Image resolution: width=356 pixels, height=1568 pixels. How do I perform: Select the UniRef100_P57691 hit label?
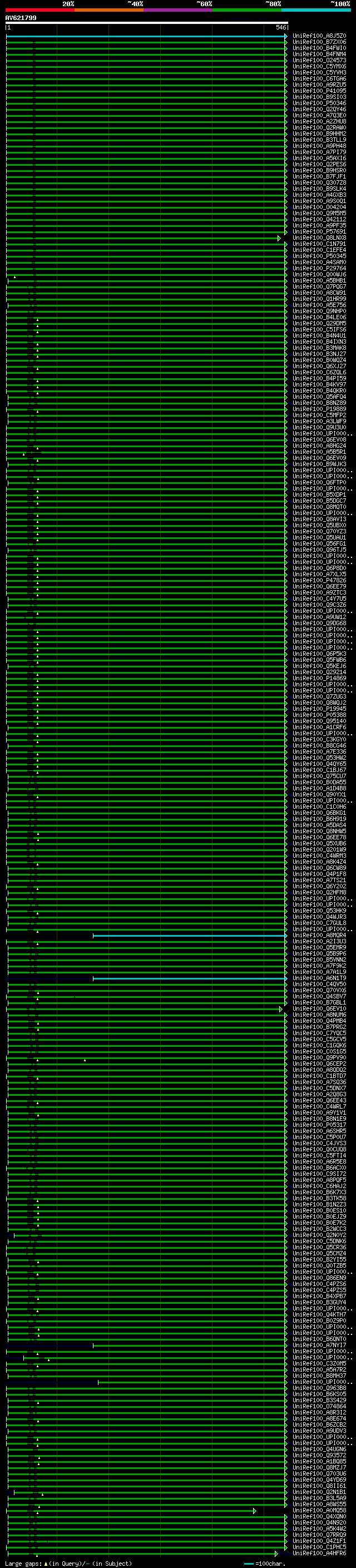(319, 232)
